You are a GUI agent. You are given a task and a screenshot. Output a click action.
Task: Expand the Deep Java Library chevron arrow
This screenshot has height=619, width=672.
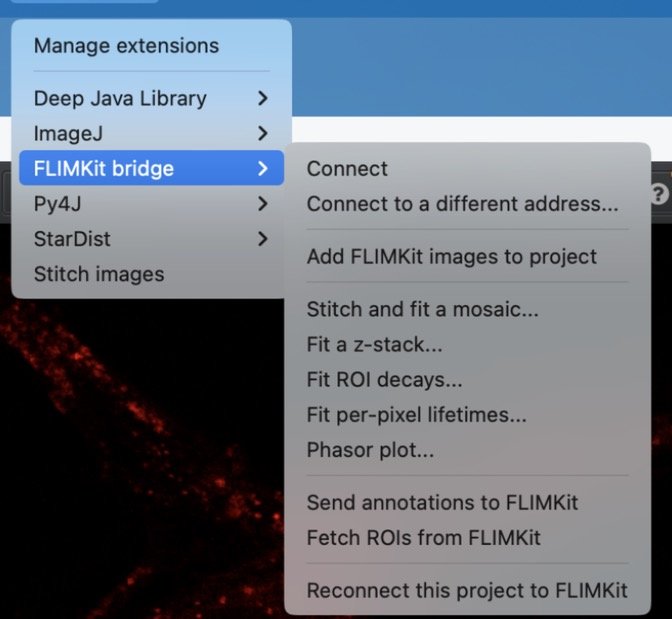coord(263,99)
